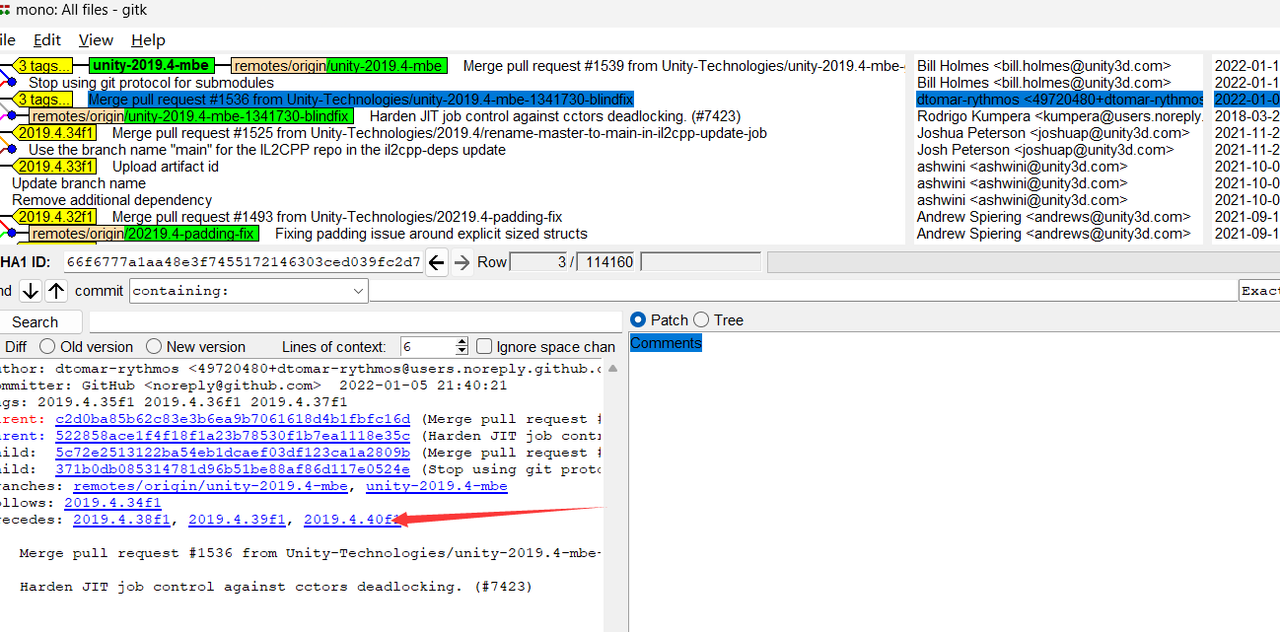Open the File menu

8,40
